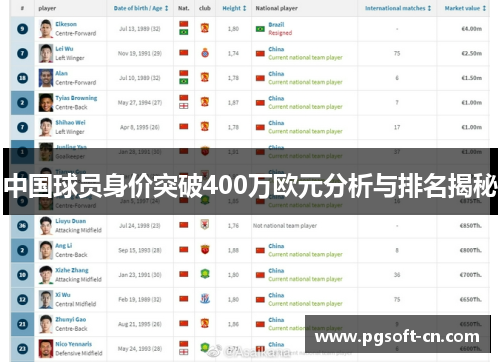Click the club crest in Shihao Wei's row
The image size is (500, 362).
(205, 126)
